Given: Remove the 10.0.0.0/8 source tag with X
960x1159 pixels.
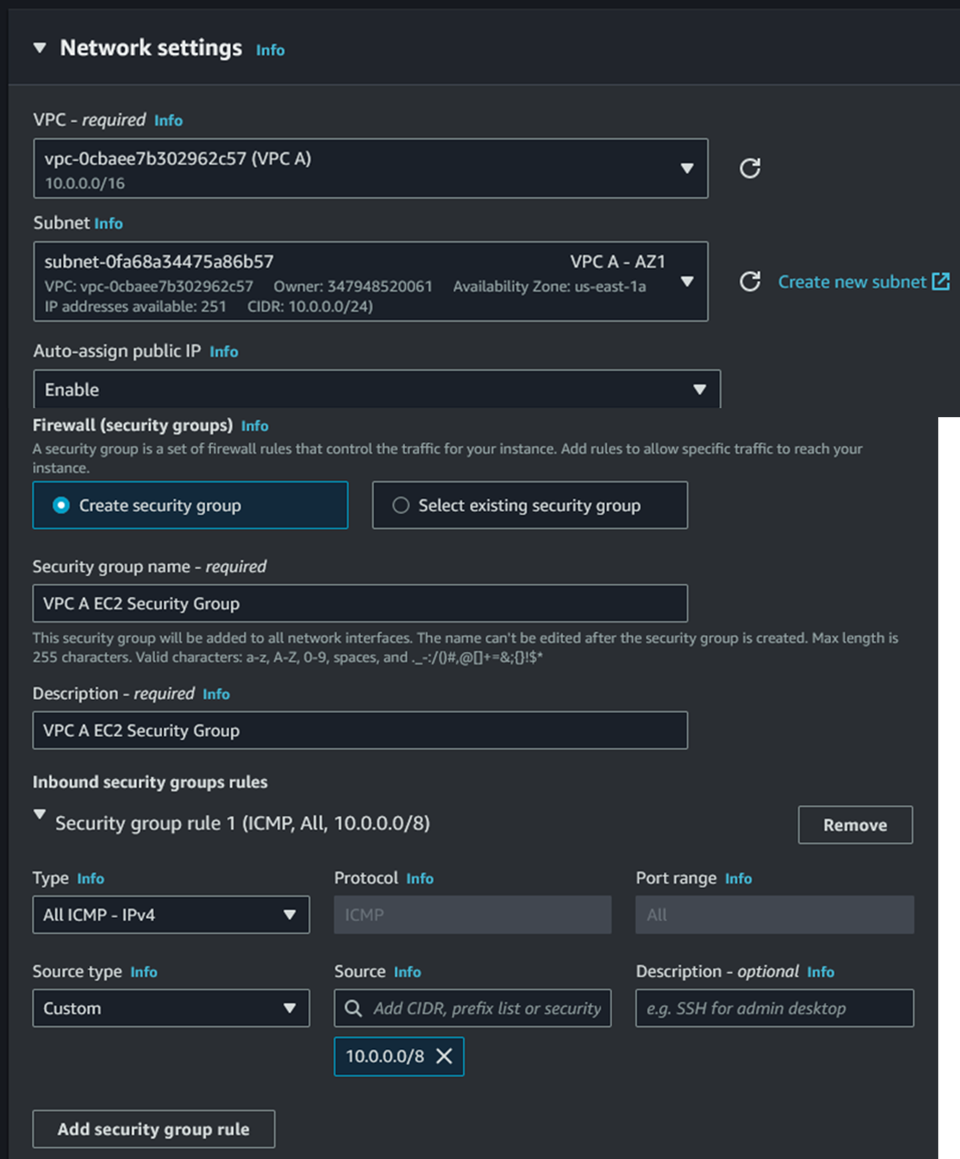Looking at the screenshot, I should [x=444, y=1056].
